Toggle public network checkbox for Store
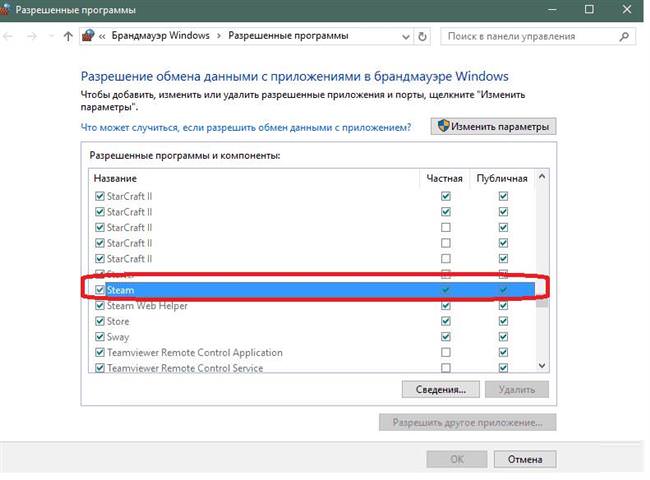This screenshot has height=480, width=650. pos(503,321)
